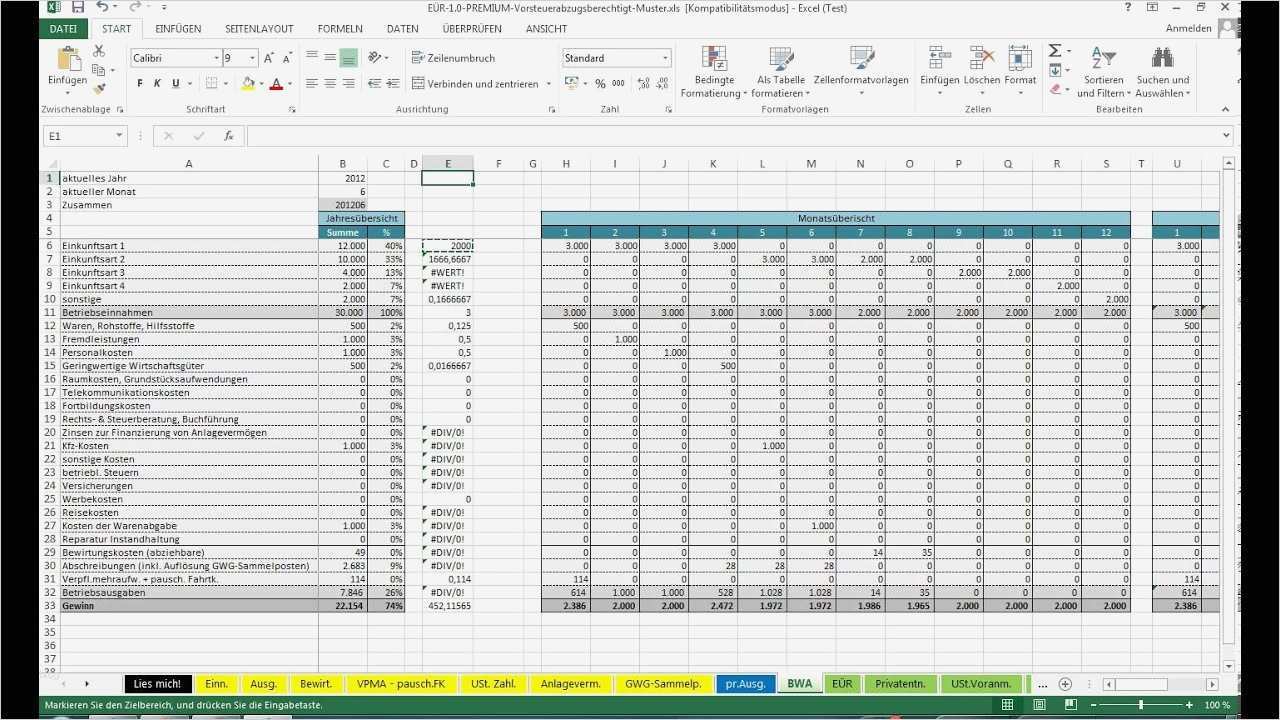Viewport: 1280px width, 720px height.
Task: Switch to the FORMELN ribbon tab
Action: click(339, 28)
